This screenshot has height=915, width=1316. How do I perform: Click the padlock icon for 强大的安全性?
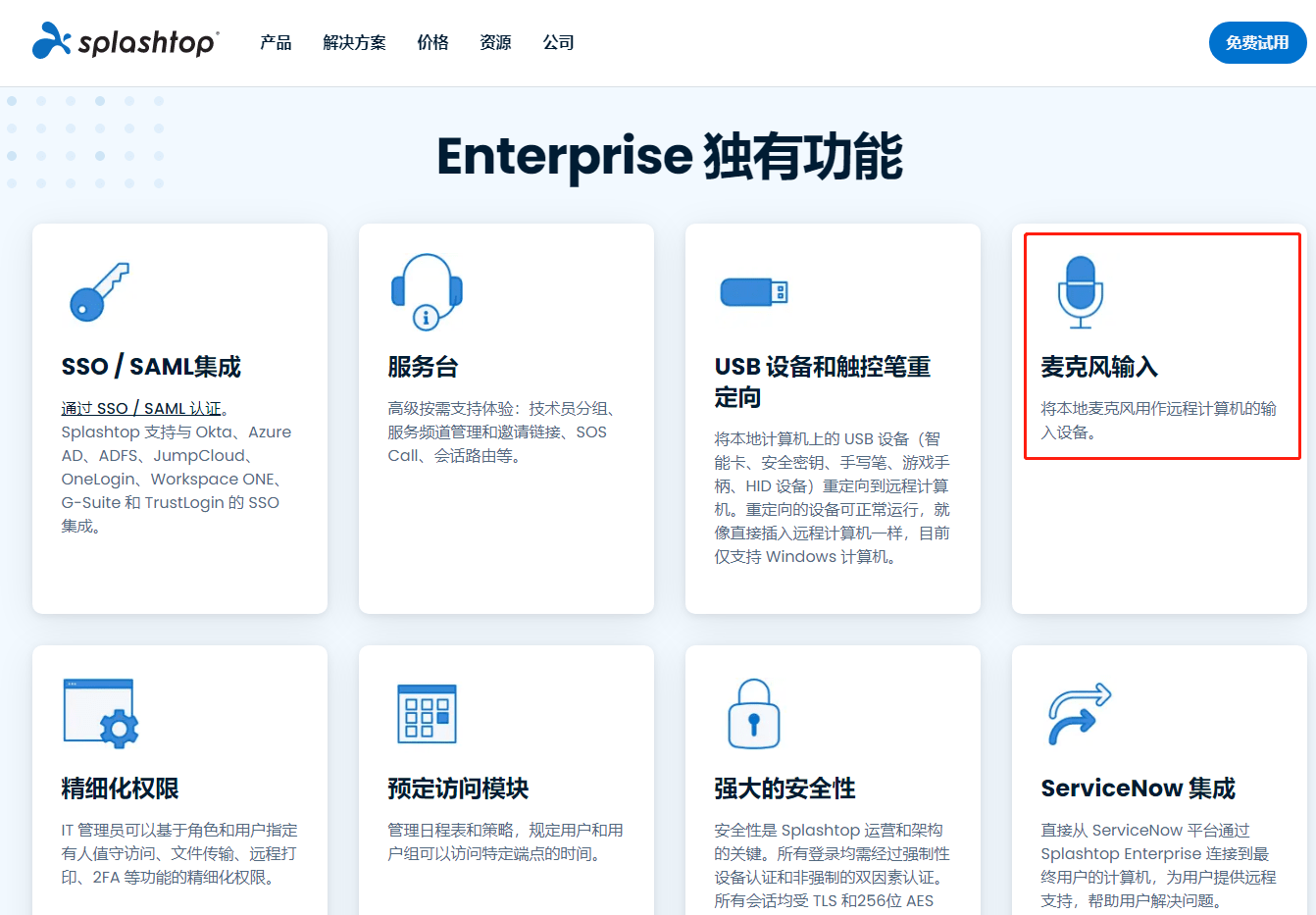753,713
